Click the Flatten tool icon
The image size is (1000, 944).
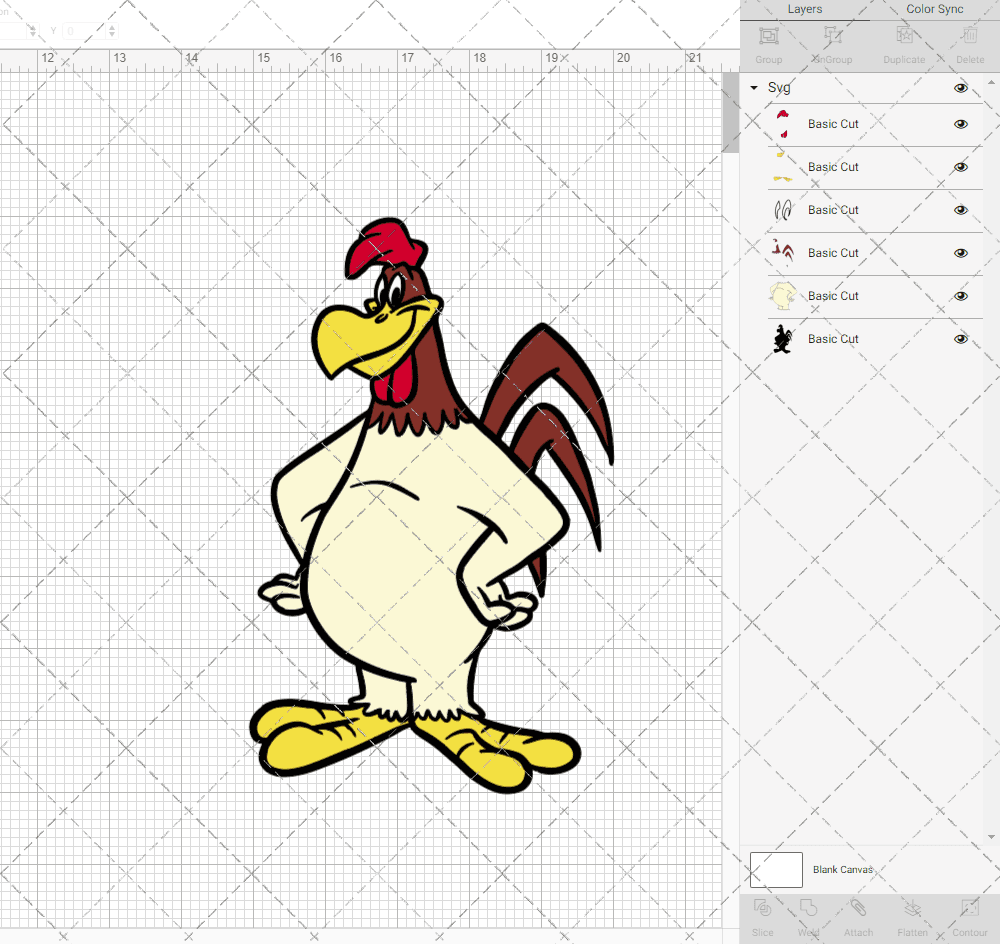coord(913,908)
